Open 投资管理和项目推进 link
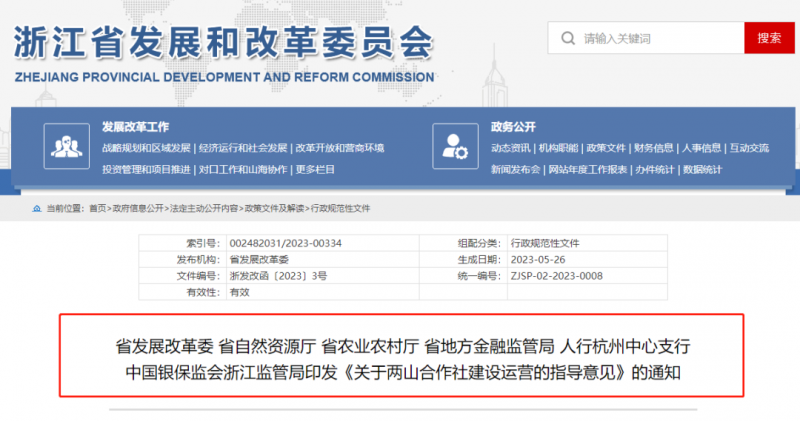The image size is (800, 421). pyautogui.click(x=146, y=169)
